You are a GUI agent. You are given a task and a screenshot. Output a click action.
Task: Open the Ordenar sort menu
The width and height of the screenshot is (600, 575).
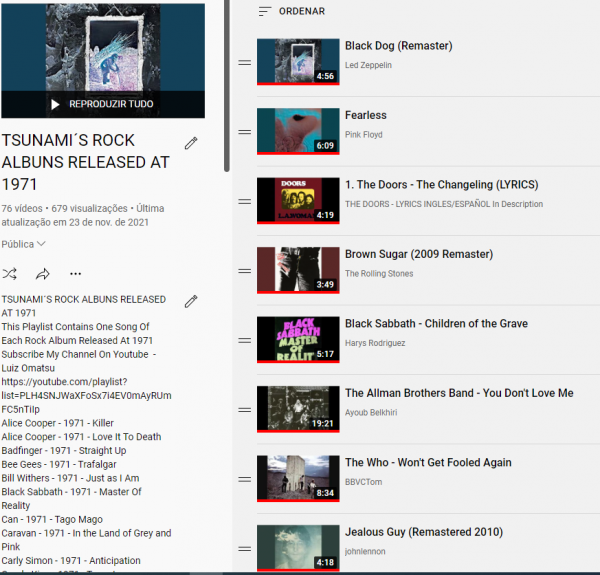click(x=291, y=11)
